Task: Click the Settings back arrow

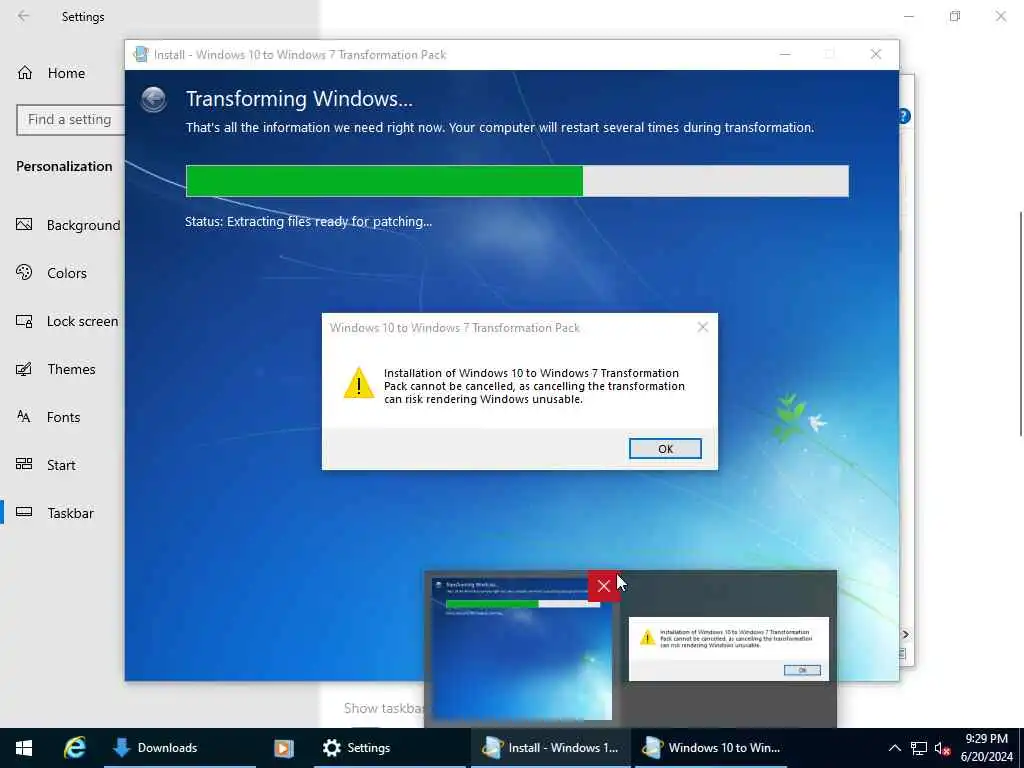Action: coord(24,16)
